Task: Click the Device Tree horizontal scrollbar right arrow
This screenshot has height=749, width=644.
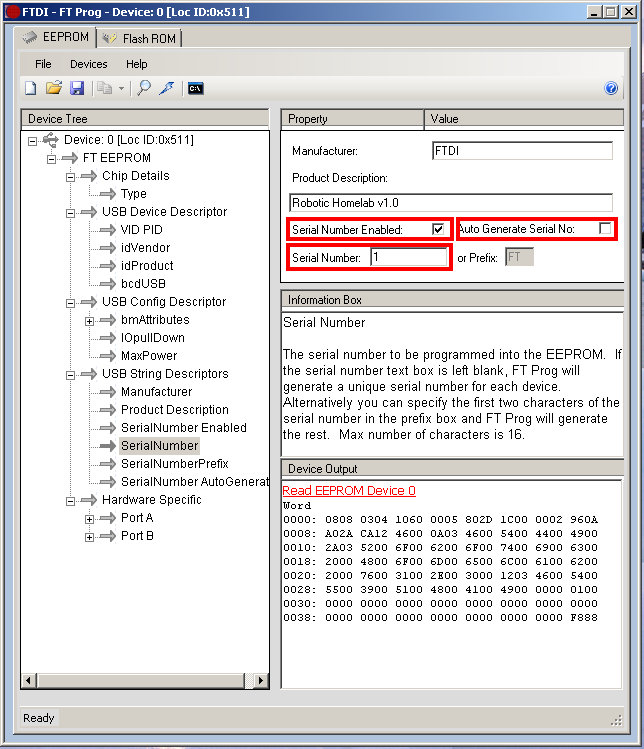Action: coord(262,681)
